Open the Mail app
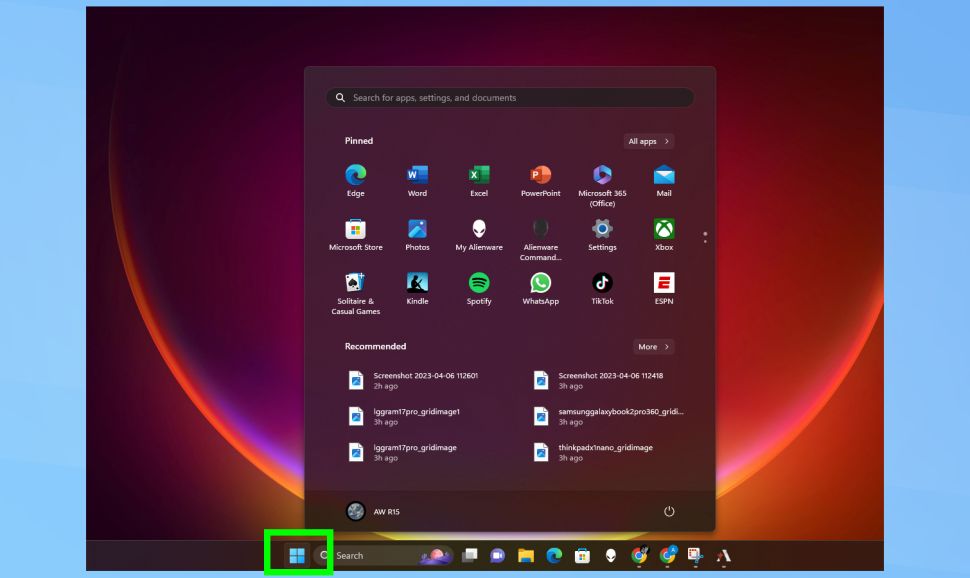This screenshot has height=578, width=970. coord(664,181)
